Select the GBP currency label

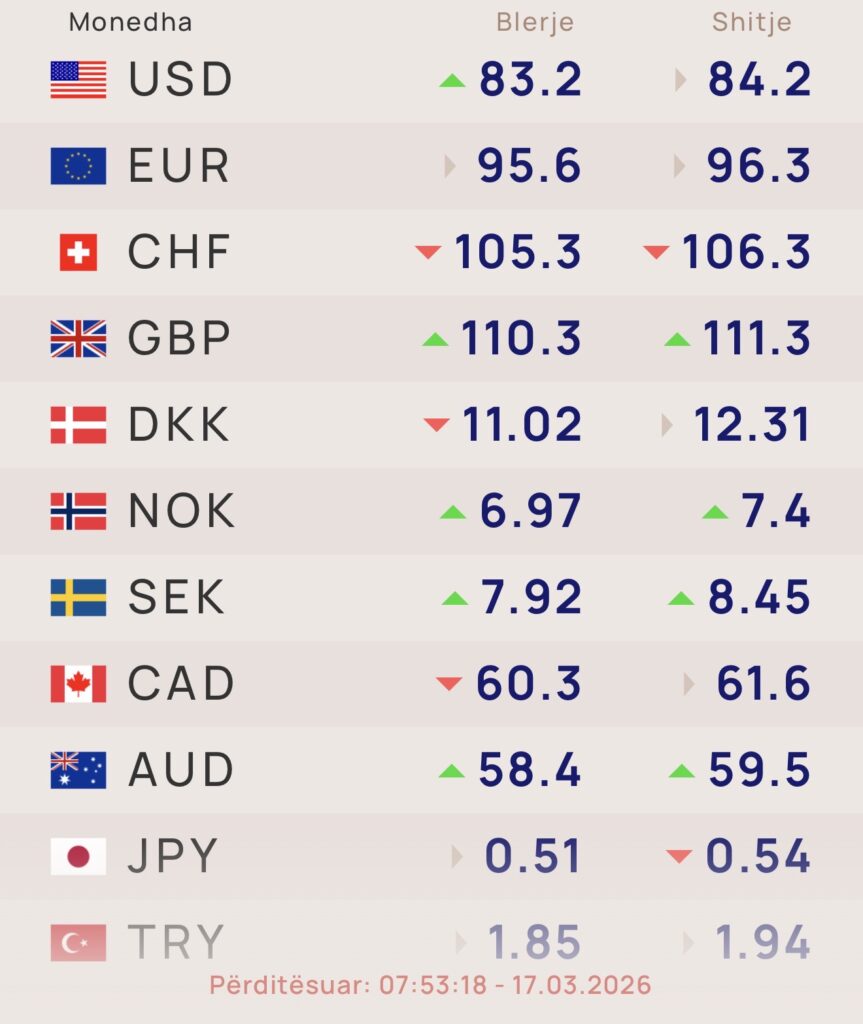[x=180, y=339]
